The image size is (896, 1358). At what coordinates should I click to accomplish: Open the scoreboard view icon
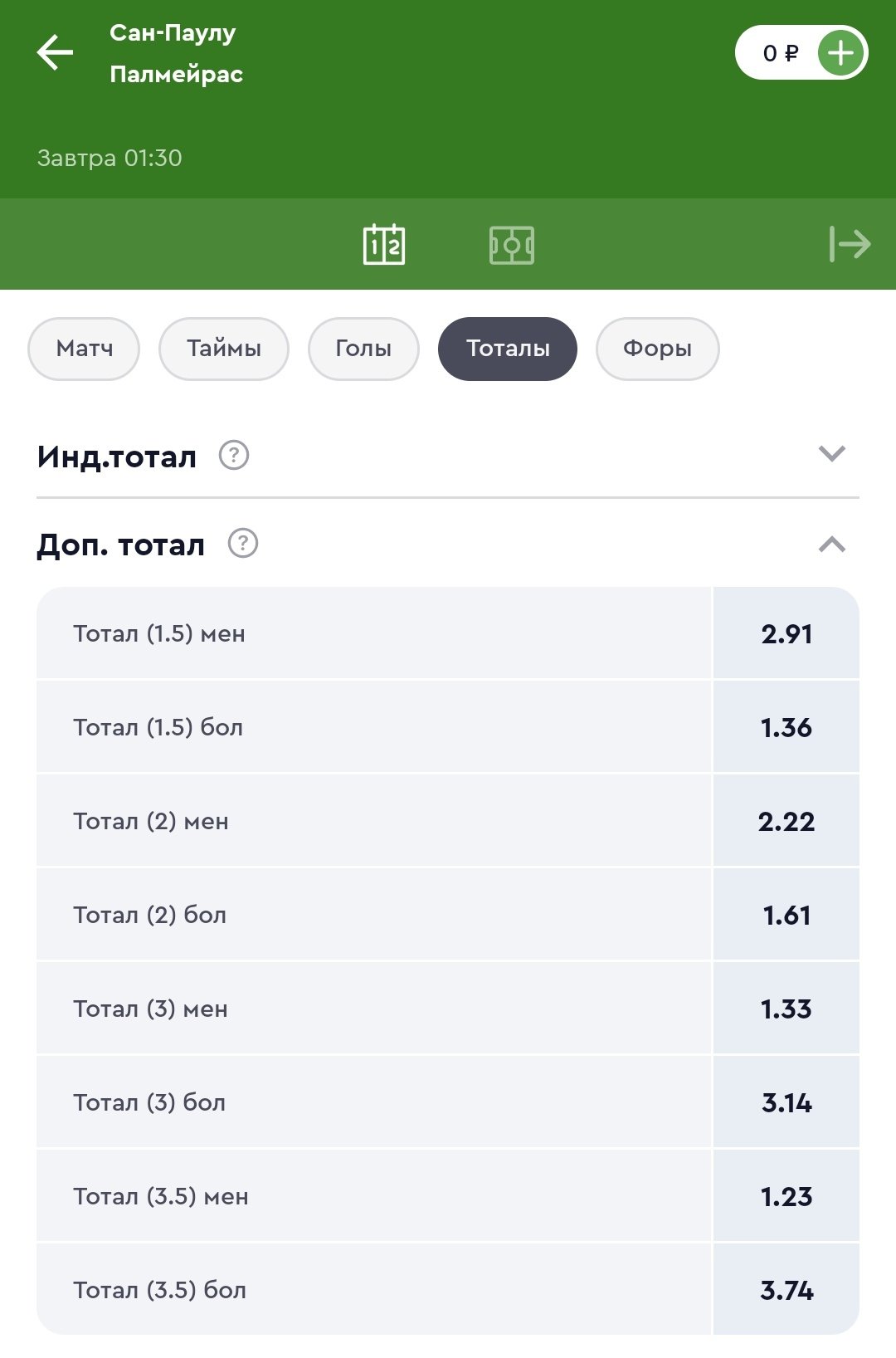[384, 245]
